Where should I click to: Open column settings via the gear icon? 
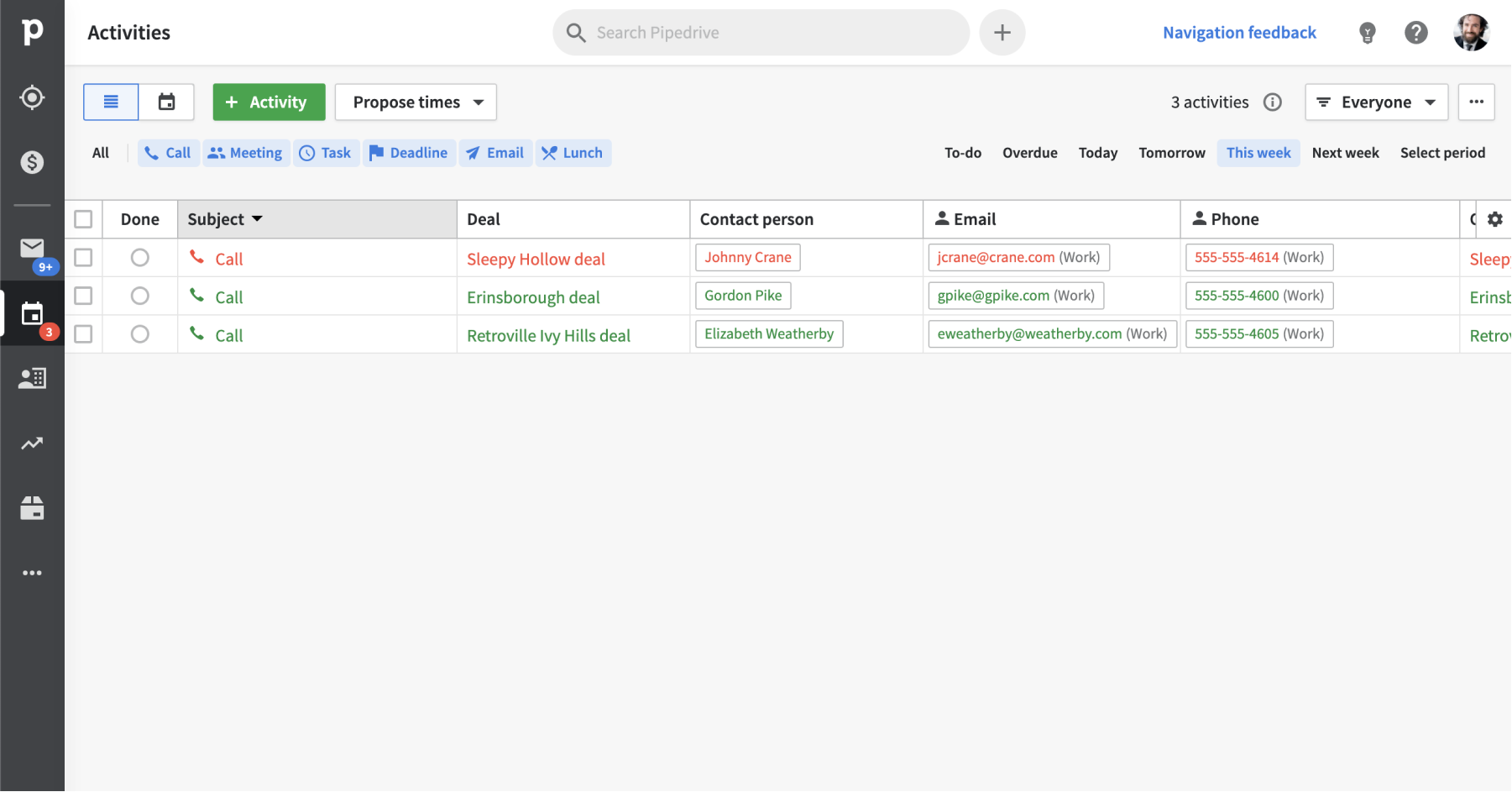(x=1494, y=218)
